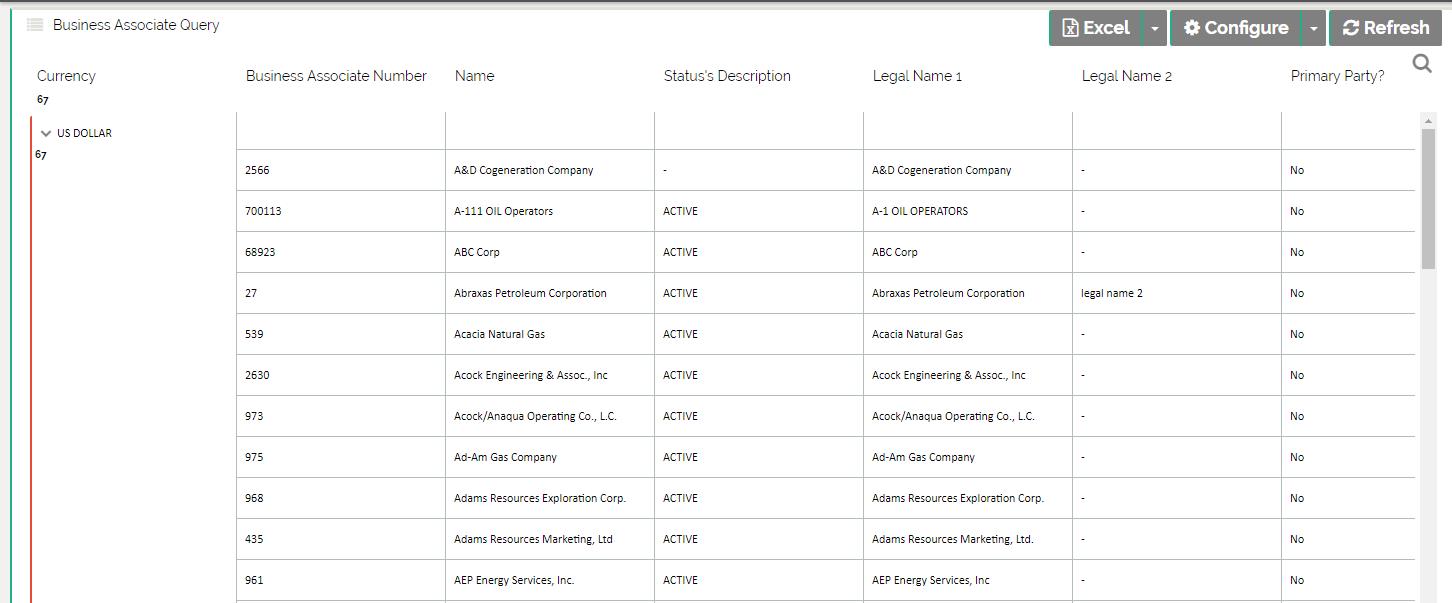Viewport: 1452px width, 603px height.
Task: Click the Primary Party? column header
Action: coord(1337,76)
